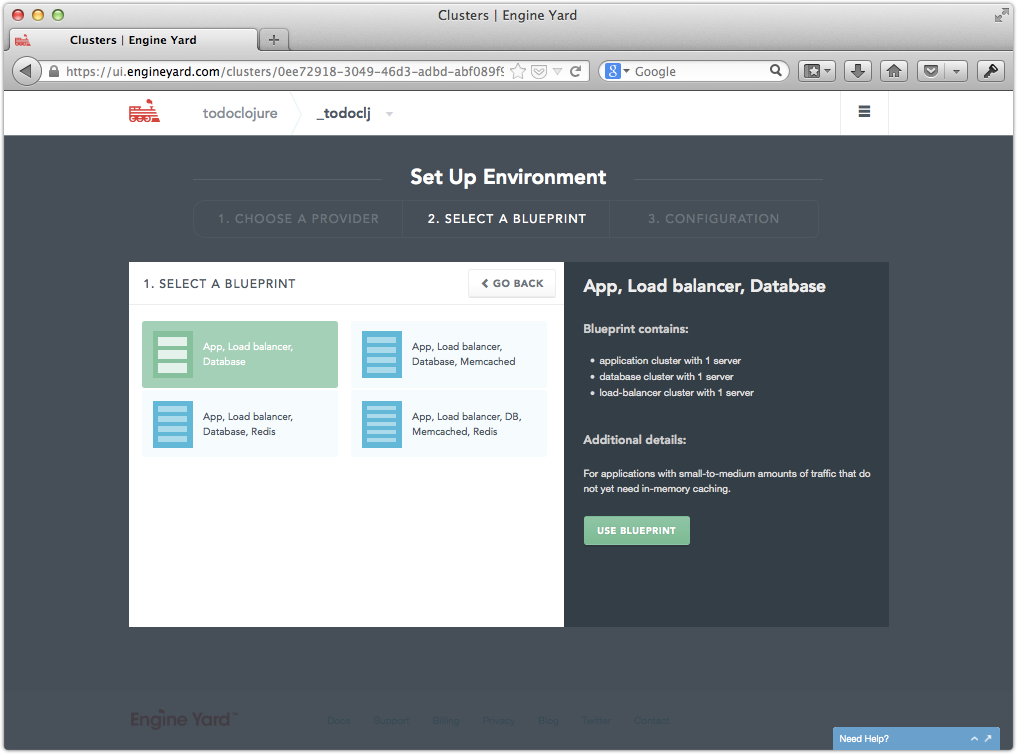Select the Clusters | Engine Yard browser tab
This screenshot has height=754, width=1017.
(x=133, y=40)
